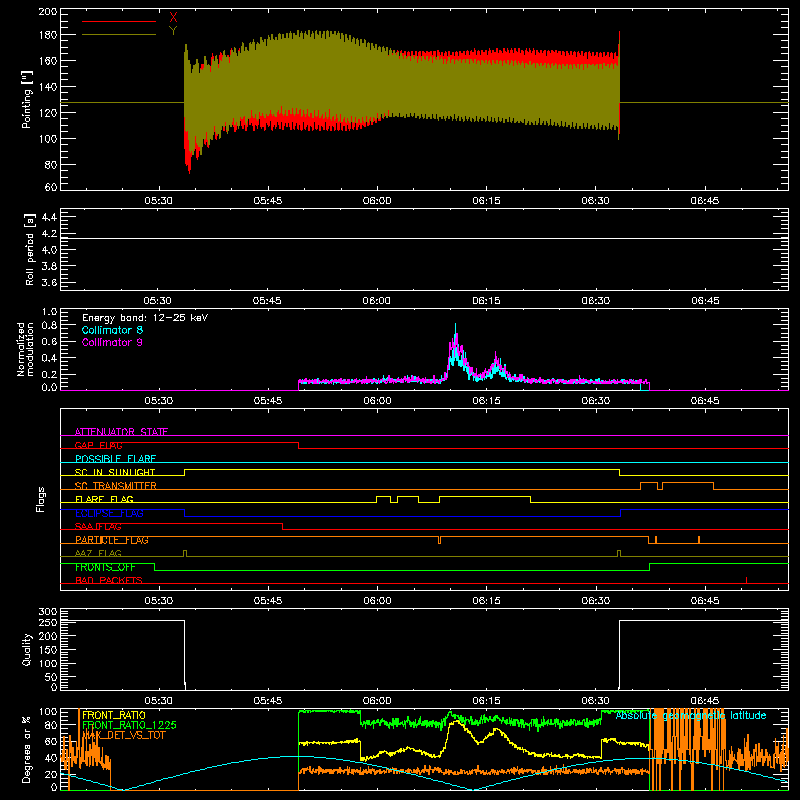Click the 'Absolute geomagnetic latitude' label

click(691, 715)
